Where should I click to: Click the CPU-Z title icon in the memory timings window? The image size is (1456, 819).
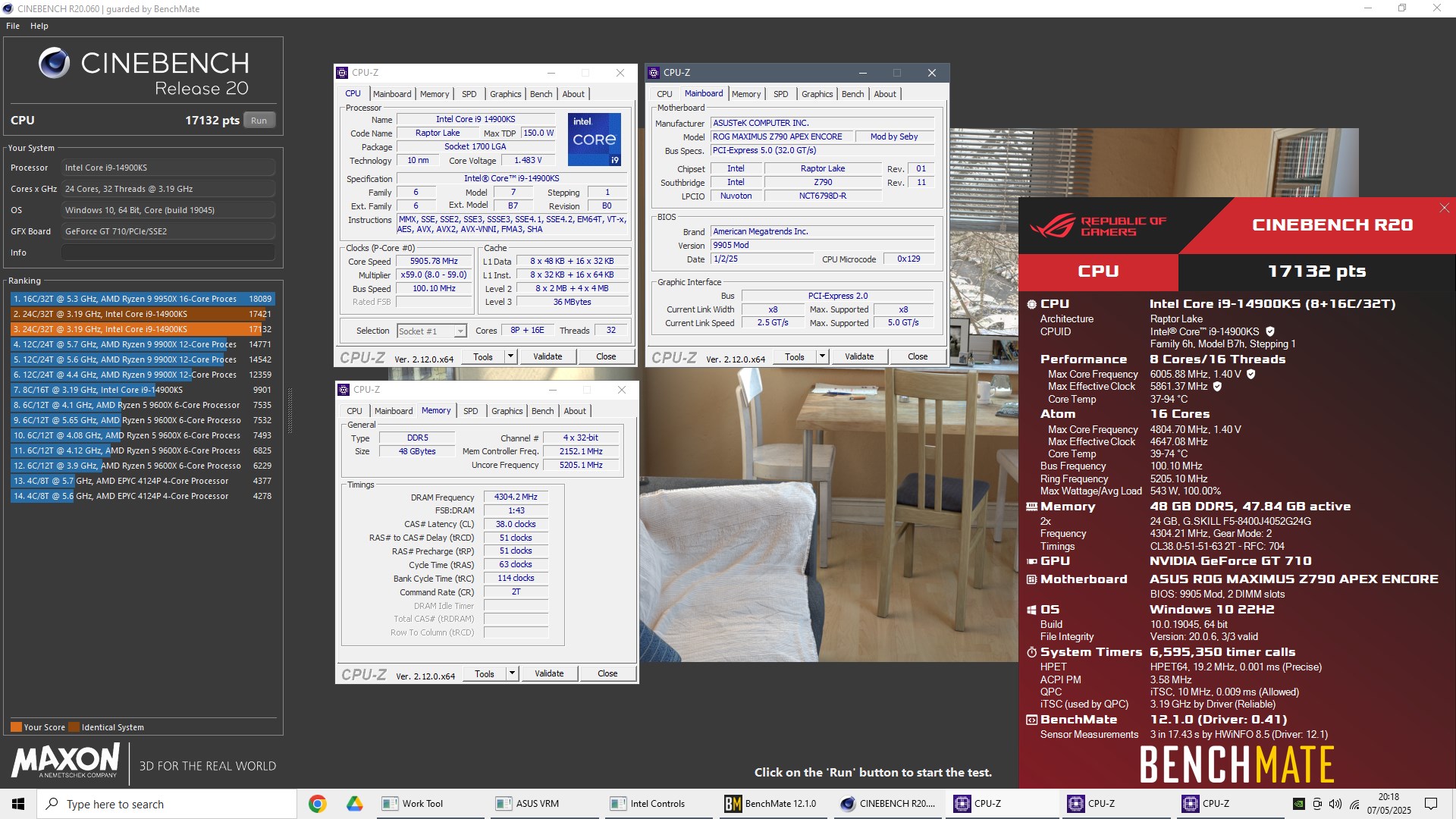pyautogui.click(x=344, y=390)
